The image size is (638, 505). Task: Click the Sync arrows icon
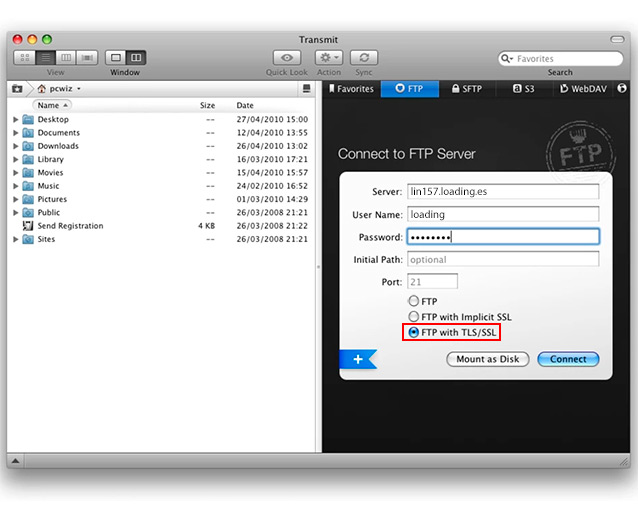(364, 58)
